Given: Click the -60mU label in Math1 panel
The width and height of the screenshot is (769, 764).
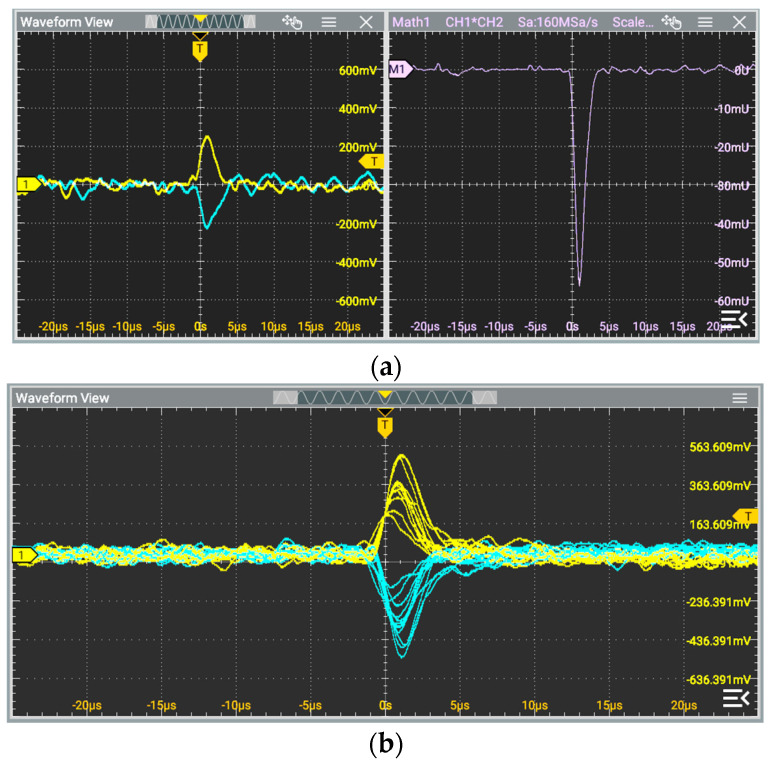Looking at the screenshot, I should click(x=732, y=301).
